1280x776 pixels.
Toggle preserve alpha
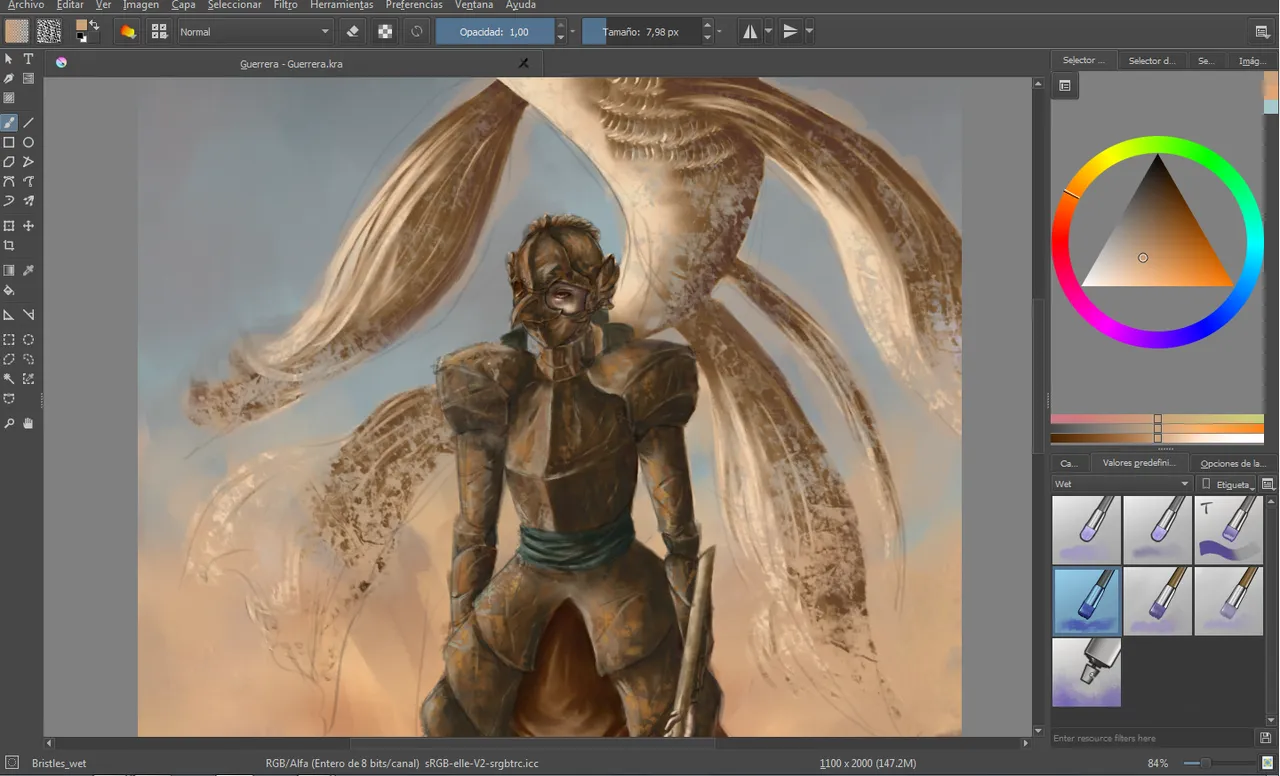click(385, 32)
